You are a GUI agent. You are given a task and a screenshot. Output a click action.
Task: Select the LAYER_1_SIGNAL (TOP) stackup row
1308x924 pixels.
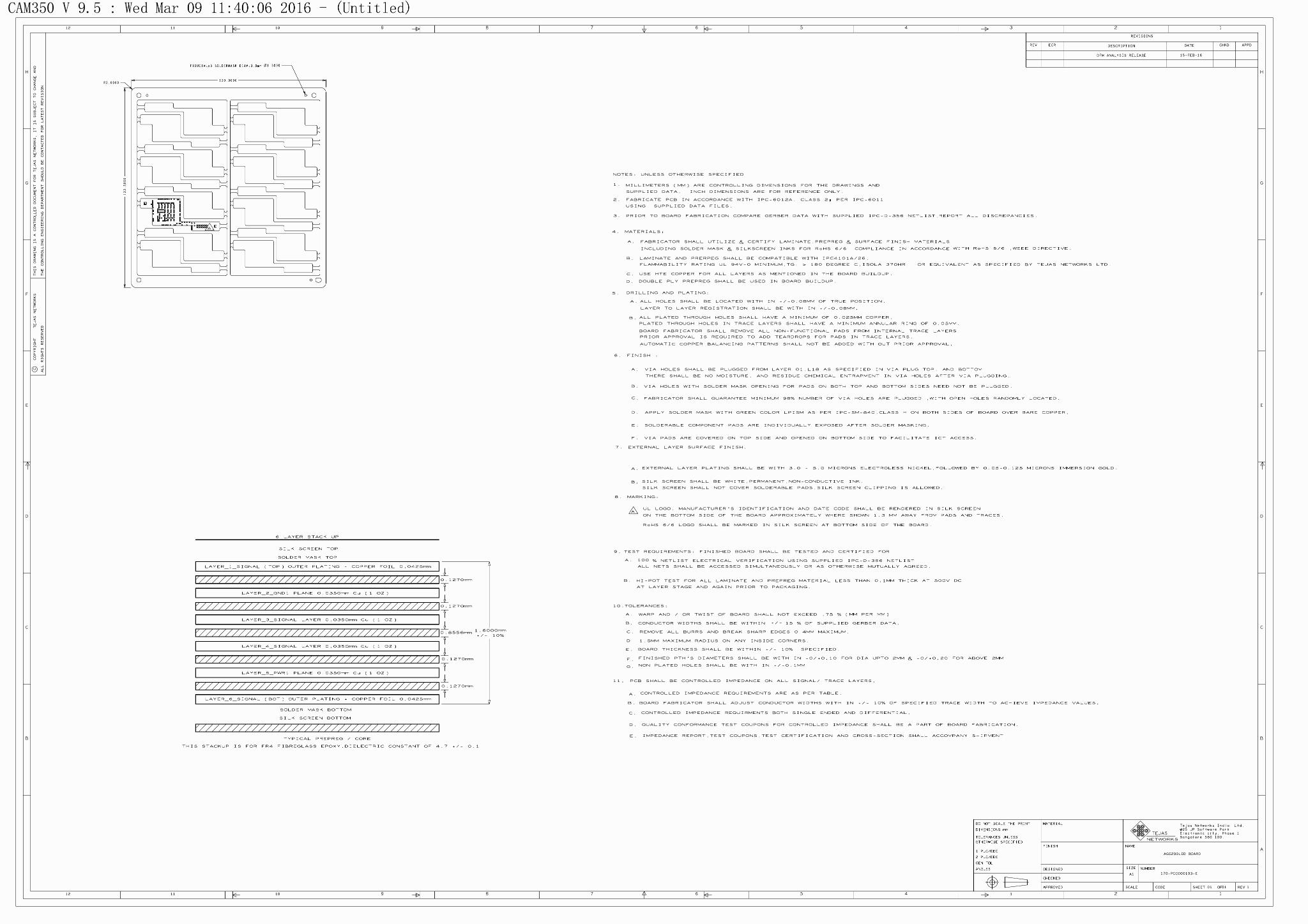(x=317, y=566)
